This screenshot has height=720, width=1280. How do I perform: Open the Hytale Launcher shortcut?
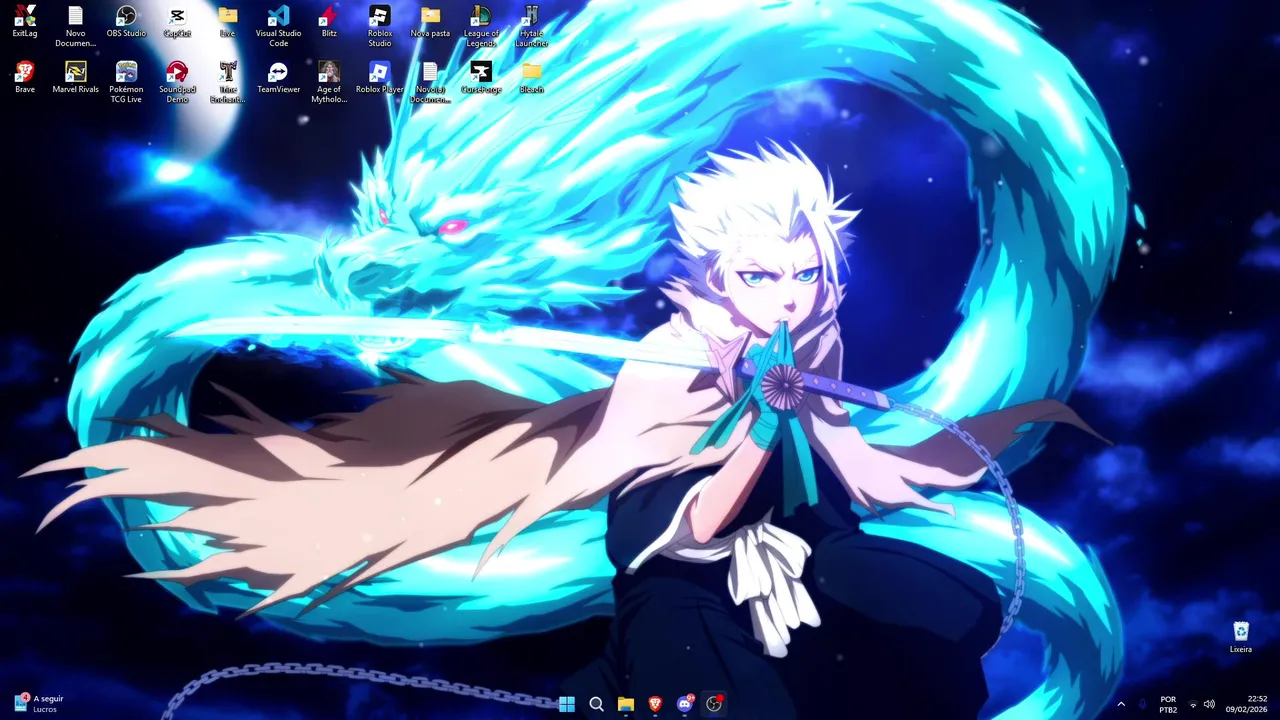[x=532, y=26]
